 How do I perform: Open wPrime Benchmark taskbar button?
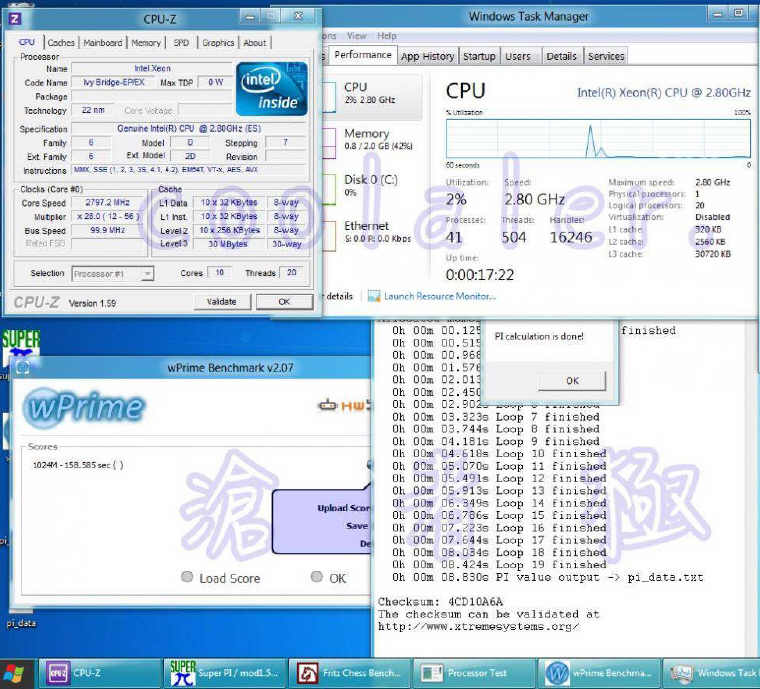[x=600, y=673]
